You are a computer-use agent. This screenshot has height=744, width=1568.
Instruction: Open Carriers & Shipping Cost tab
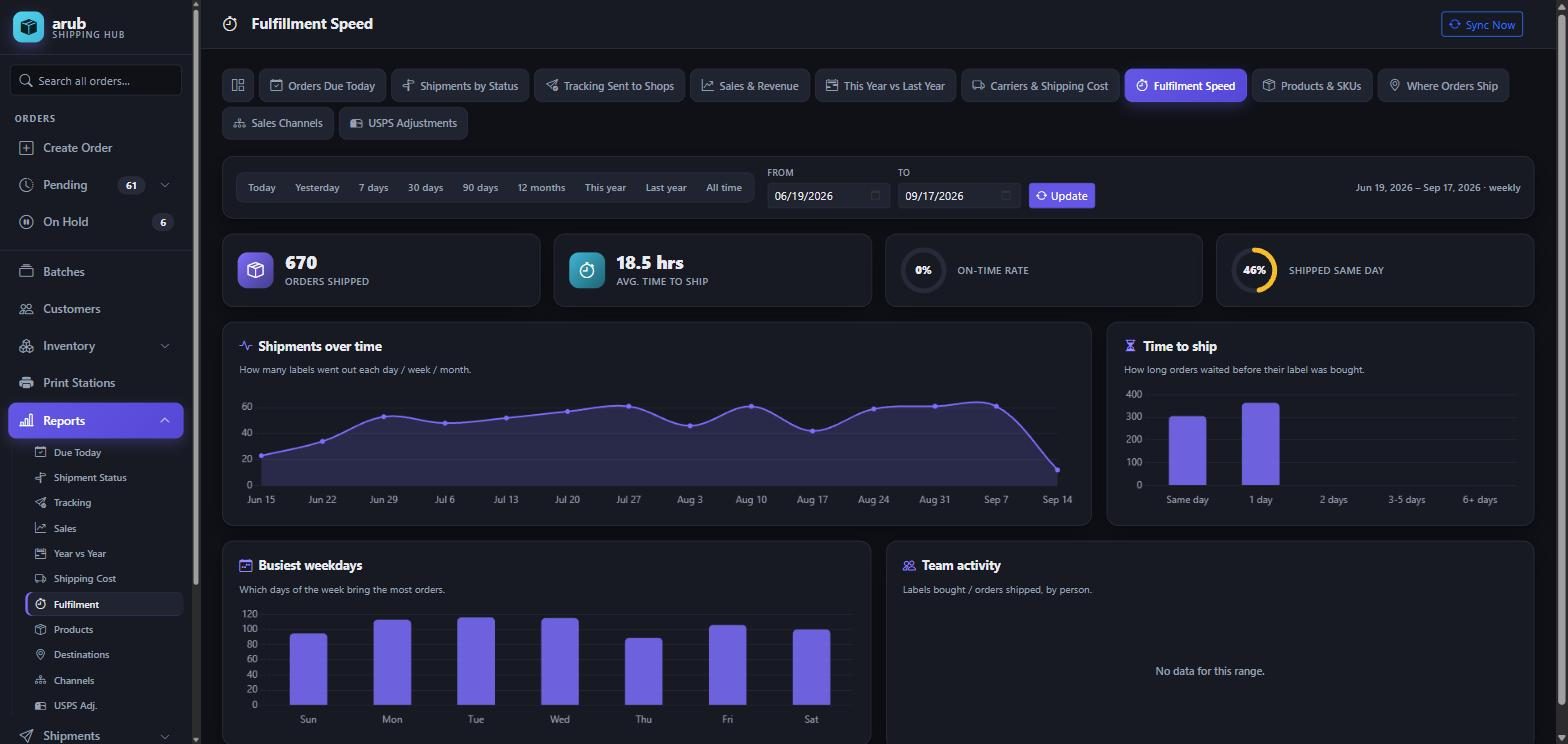[x=1040, y=86]
